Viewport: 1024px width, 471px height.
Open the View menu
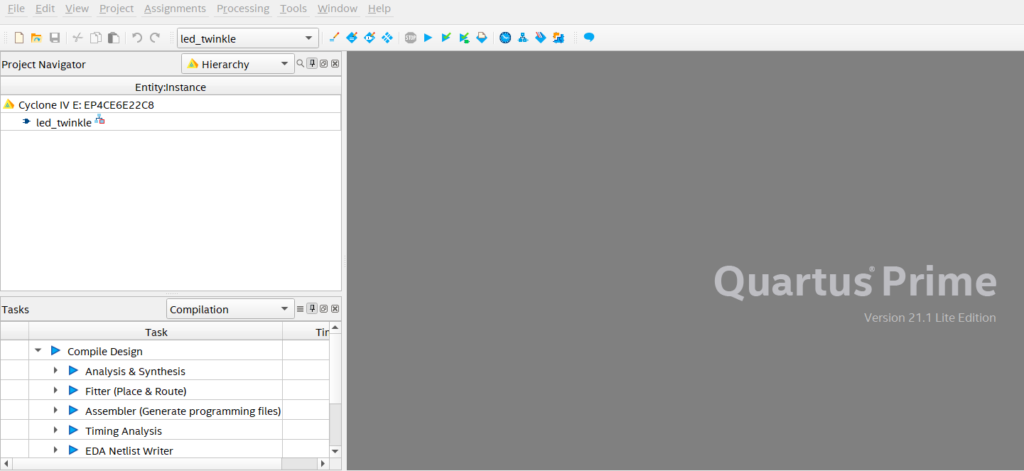coord(77,8)
